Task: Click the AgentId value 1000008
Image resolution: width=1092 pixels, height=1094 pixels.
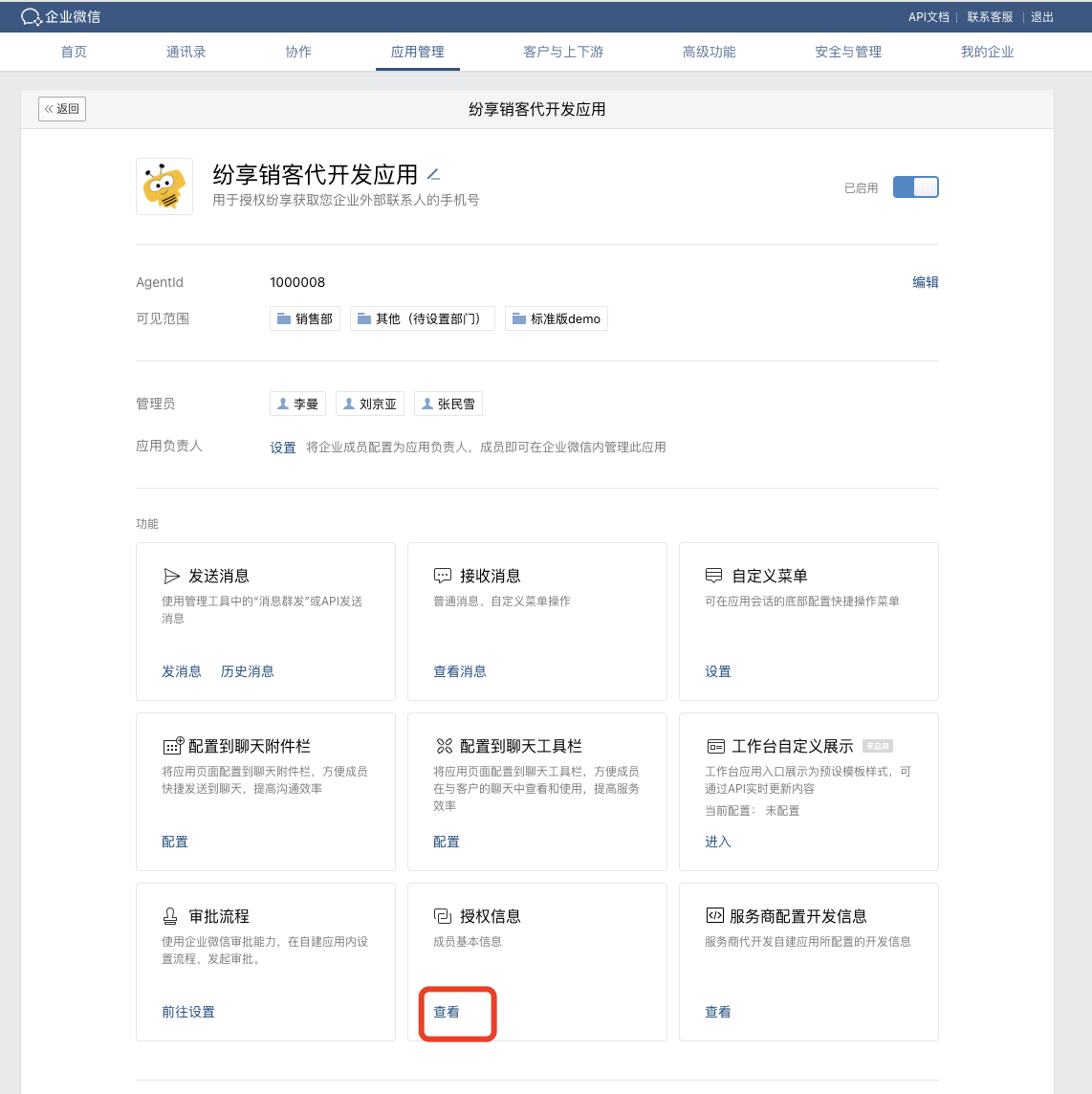Action: pos(297,282)
